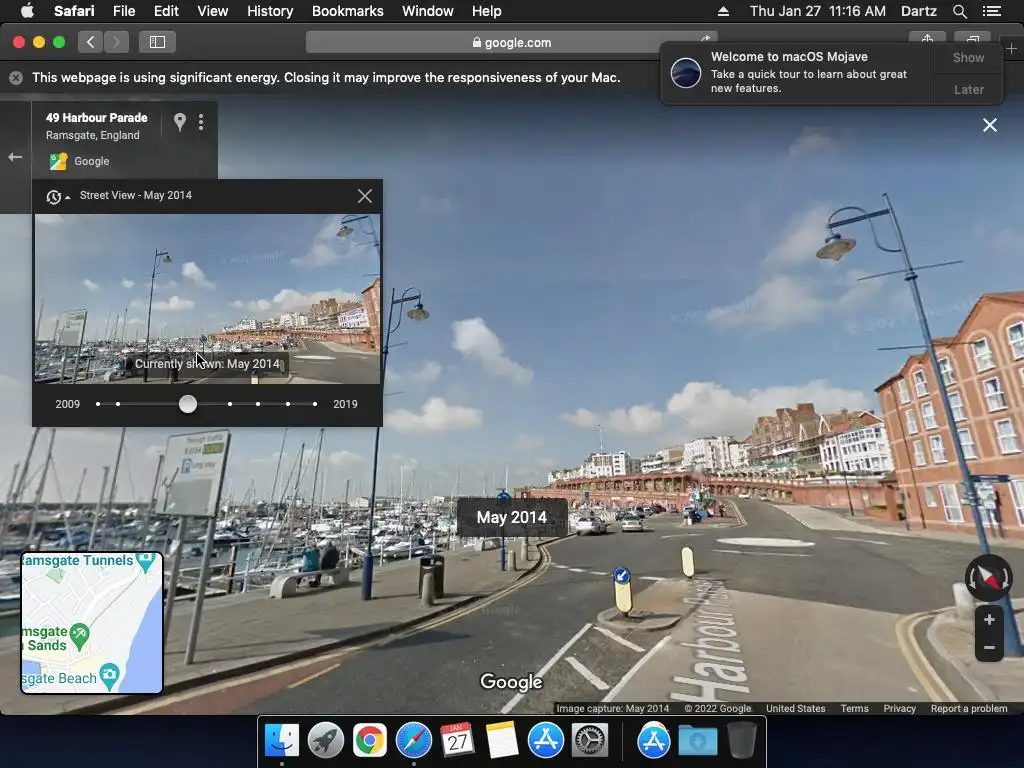
Task: Open Notification Center list icon
Action: coord(991,11)
